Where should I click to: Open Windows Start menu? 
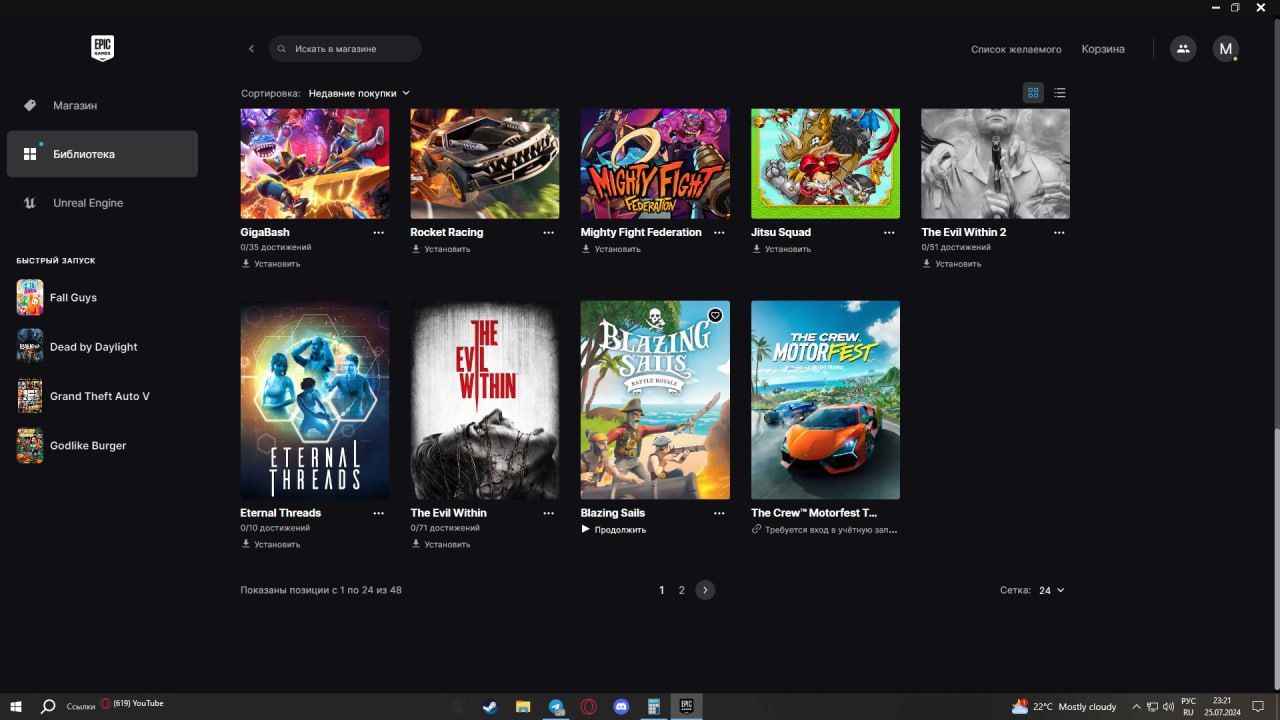(x=16, y=706)
